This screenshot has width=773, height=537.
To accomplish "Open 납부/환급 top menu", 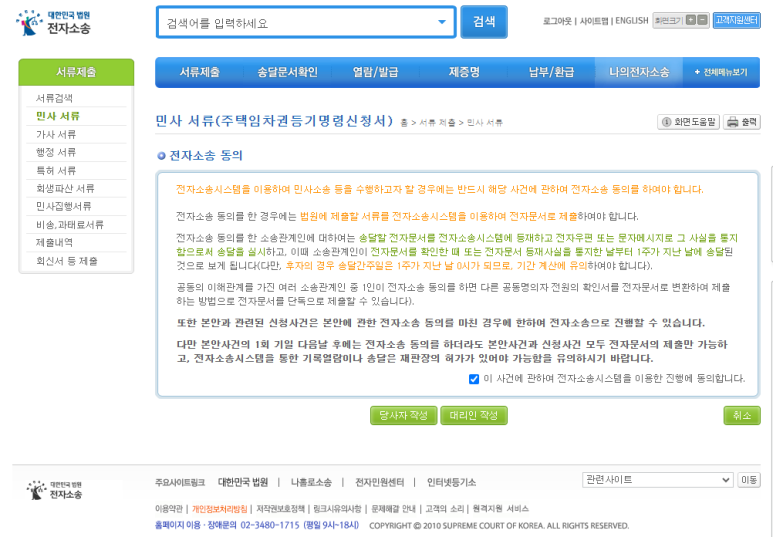I will (x=551, y=72).
